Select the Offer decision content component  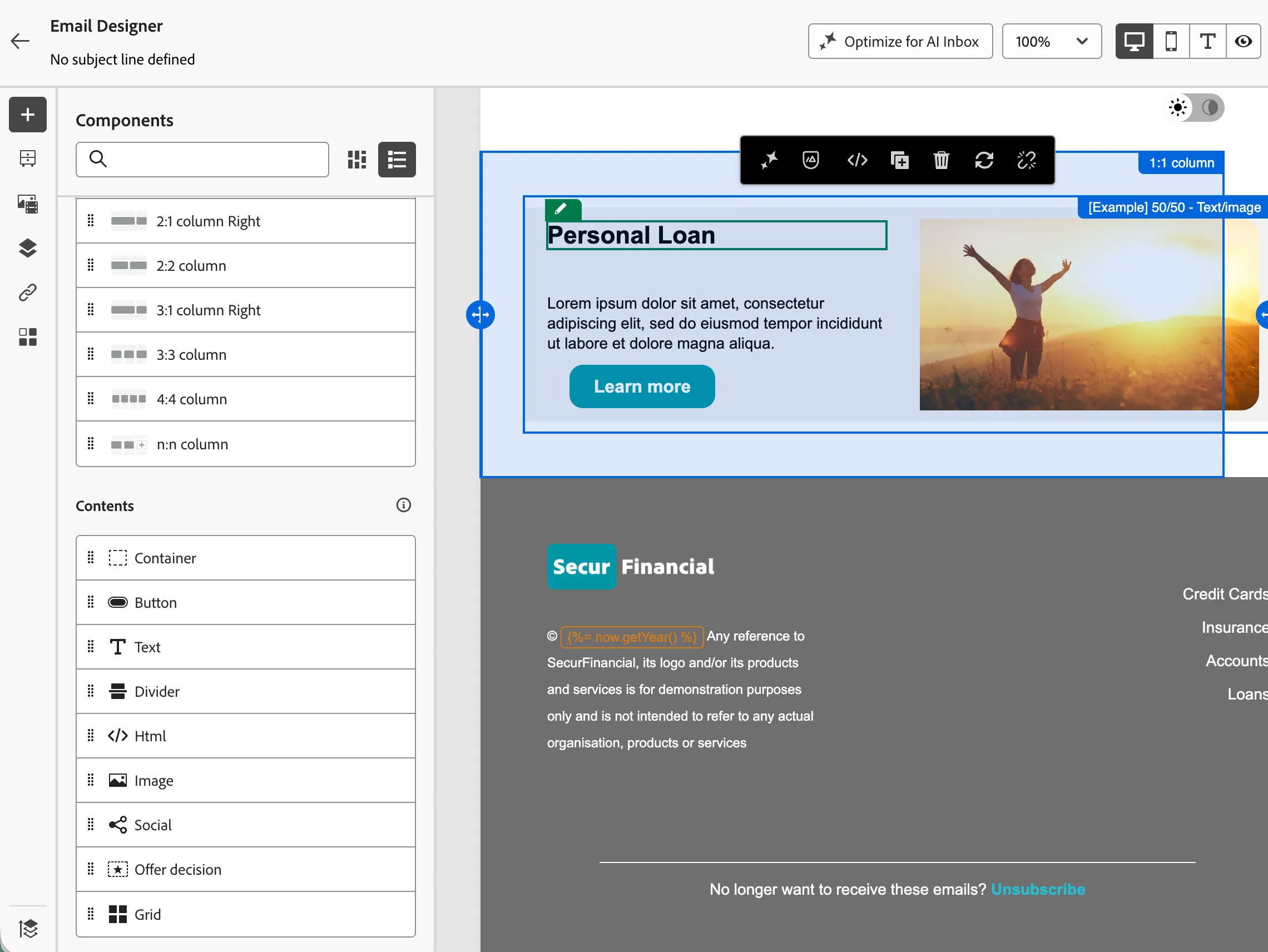pyautogui.click(x=245, y=870)
